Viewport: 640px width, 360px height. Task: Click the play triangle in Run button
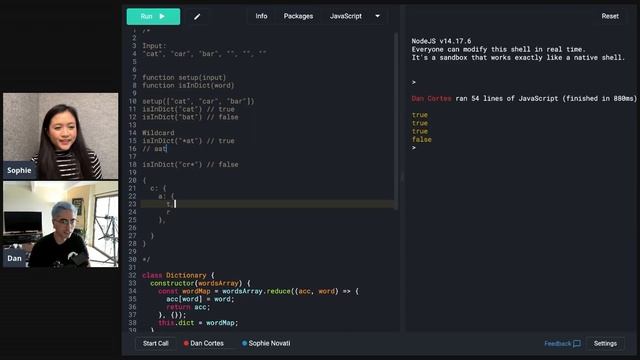(x=162, y=16)
